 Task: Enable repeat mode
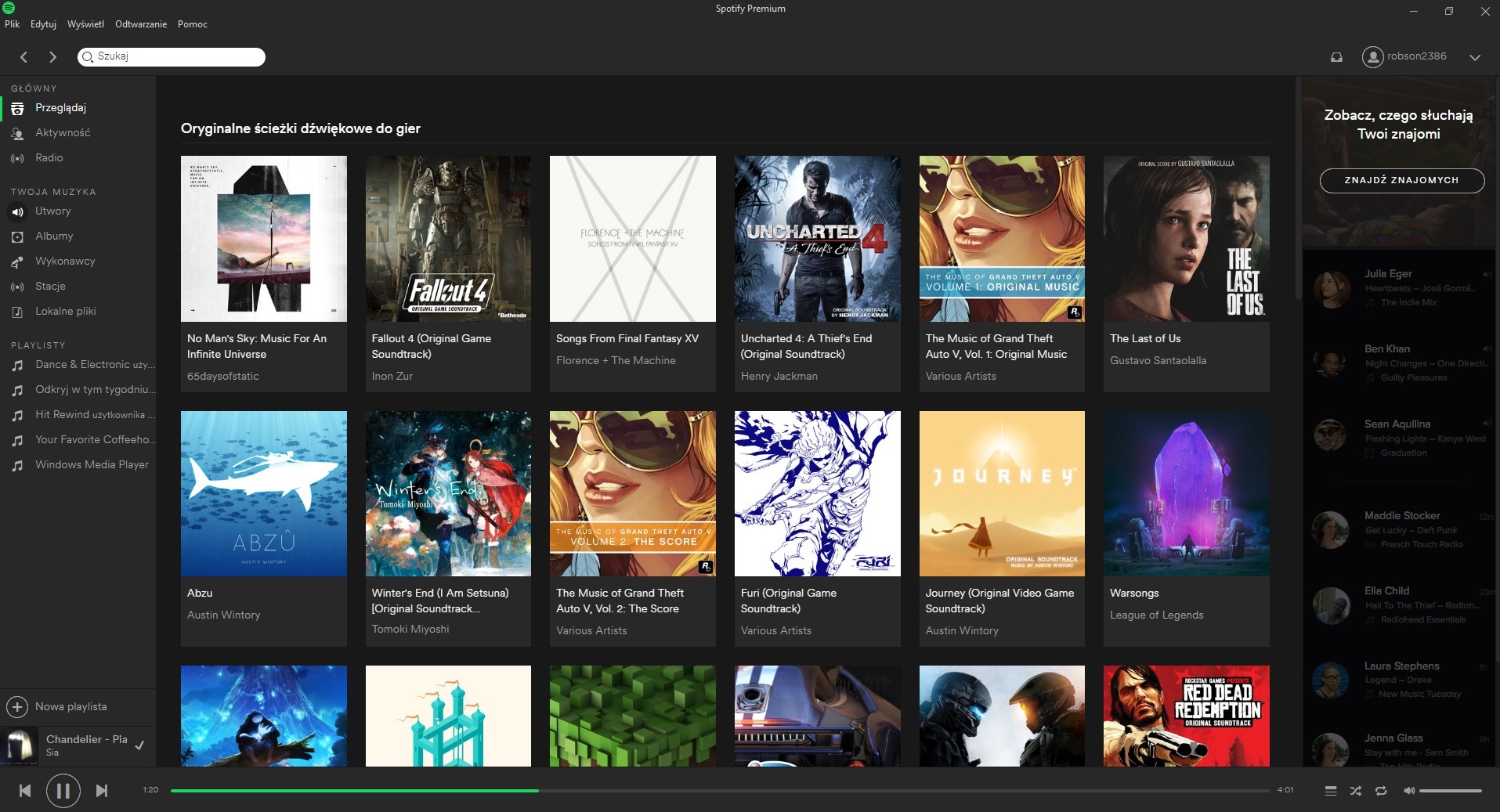click(x=1379, y=791)
